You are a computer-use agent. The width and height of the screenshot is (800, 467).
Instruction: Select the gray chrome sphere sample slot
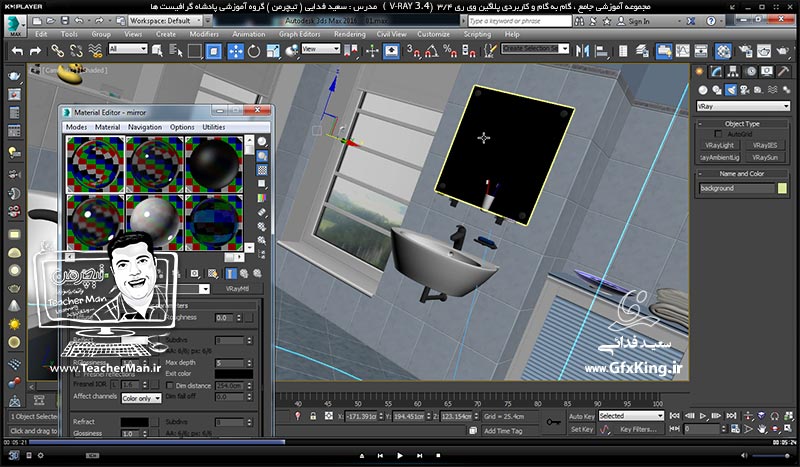click(155, 222)
